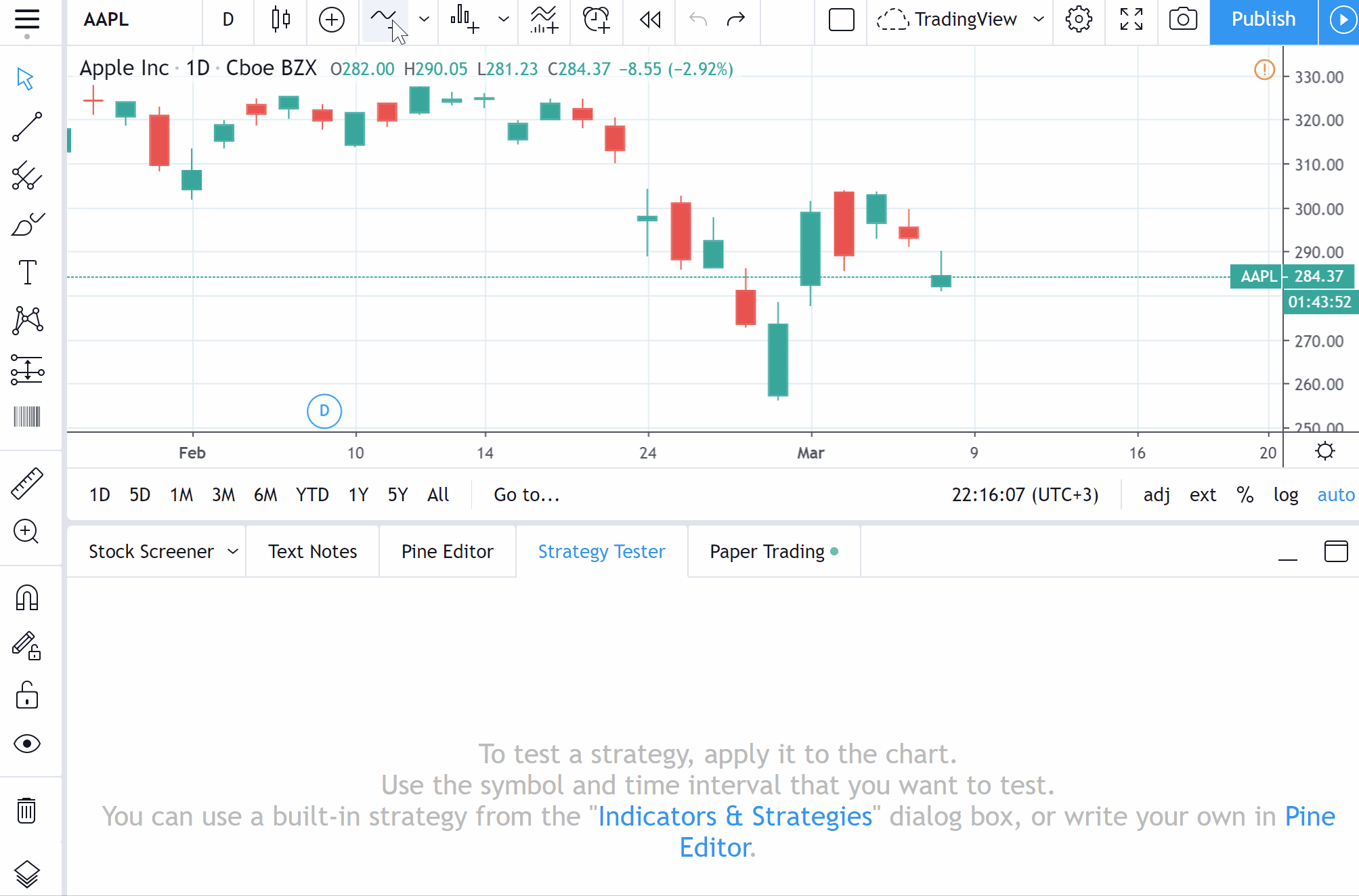This screenshot has height=896, width=1359.
Task: Expand the Stock Screener dropdown arrow
Action: [233, 551]
